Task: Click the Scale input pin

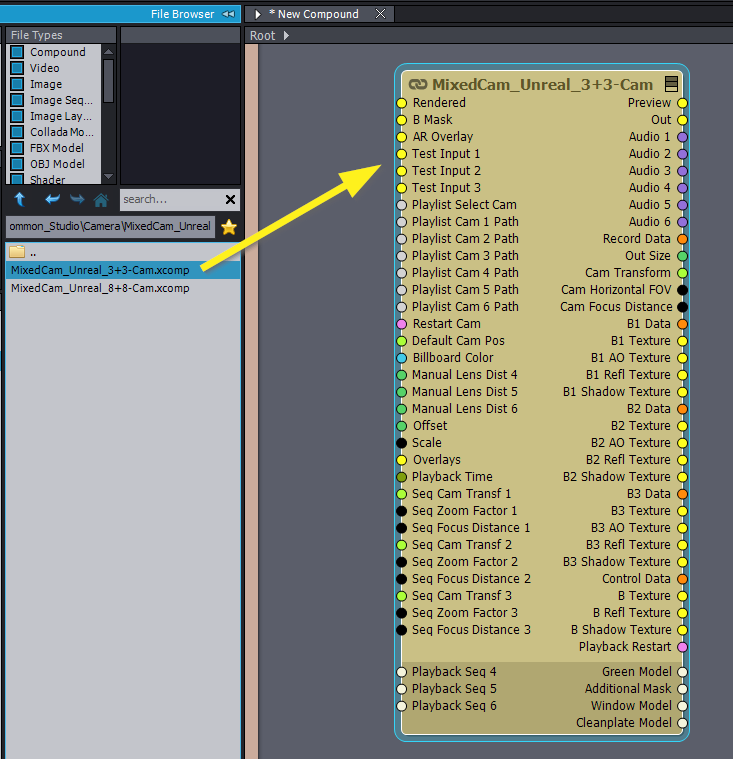Action: 401,442
